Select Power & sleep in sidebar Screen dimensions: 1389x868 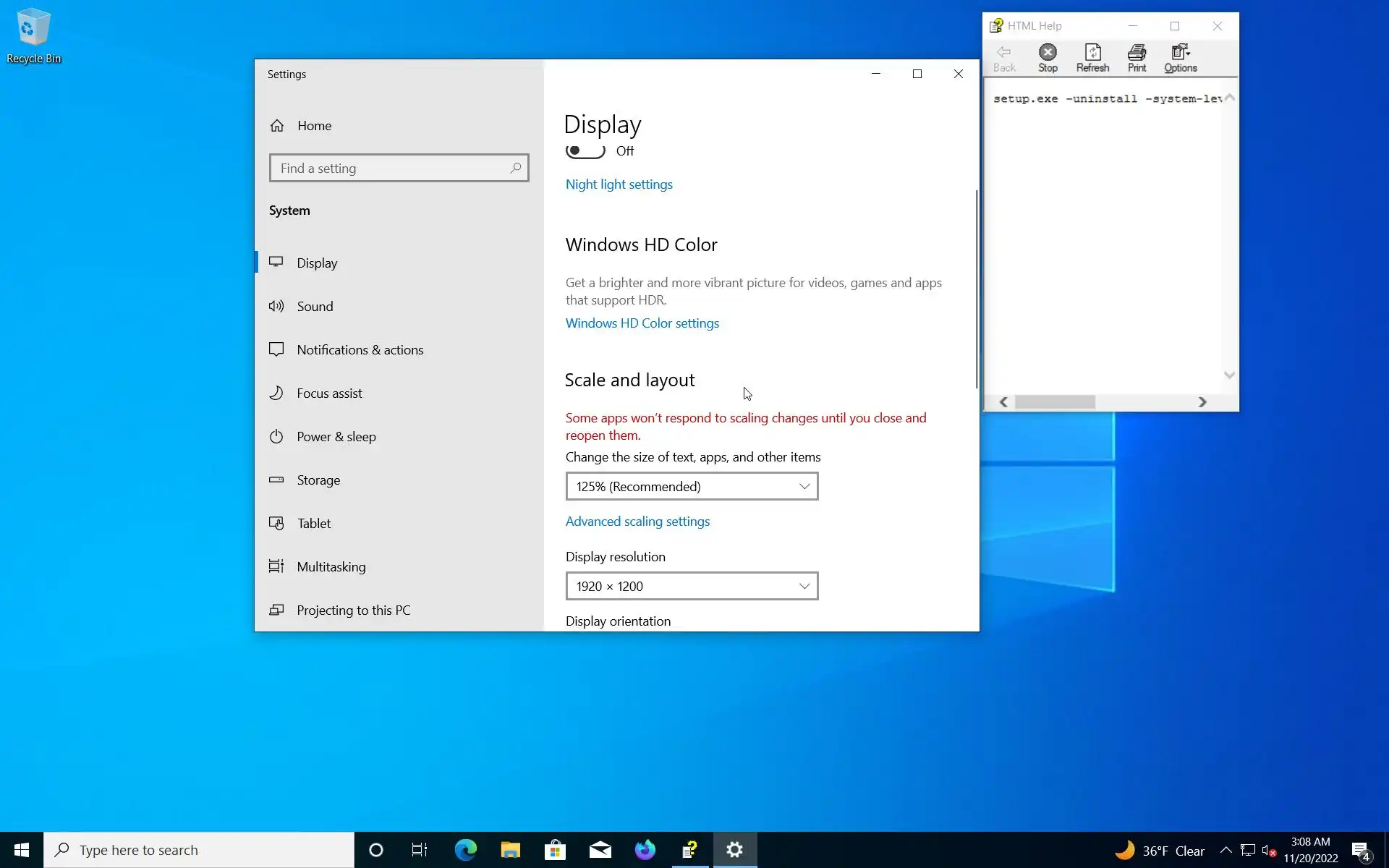click(x=336, y=436)
